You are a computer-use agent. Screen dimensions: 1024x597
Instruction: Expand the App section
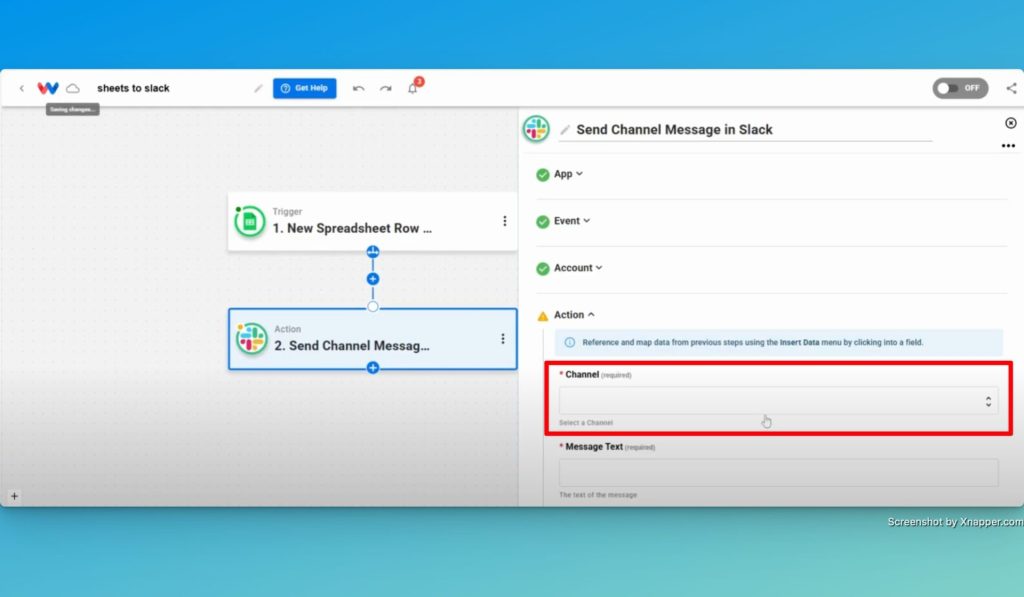568,174
